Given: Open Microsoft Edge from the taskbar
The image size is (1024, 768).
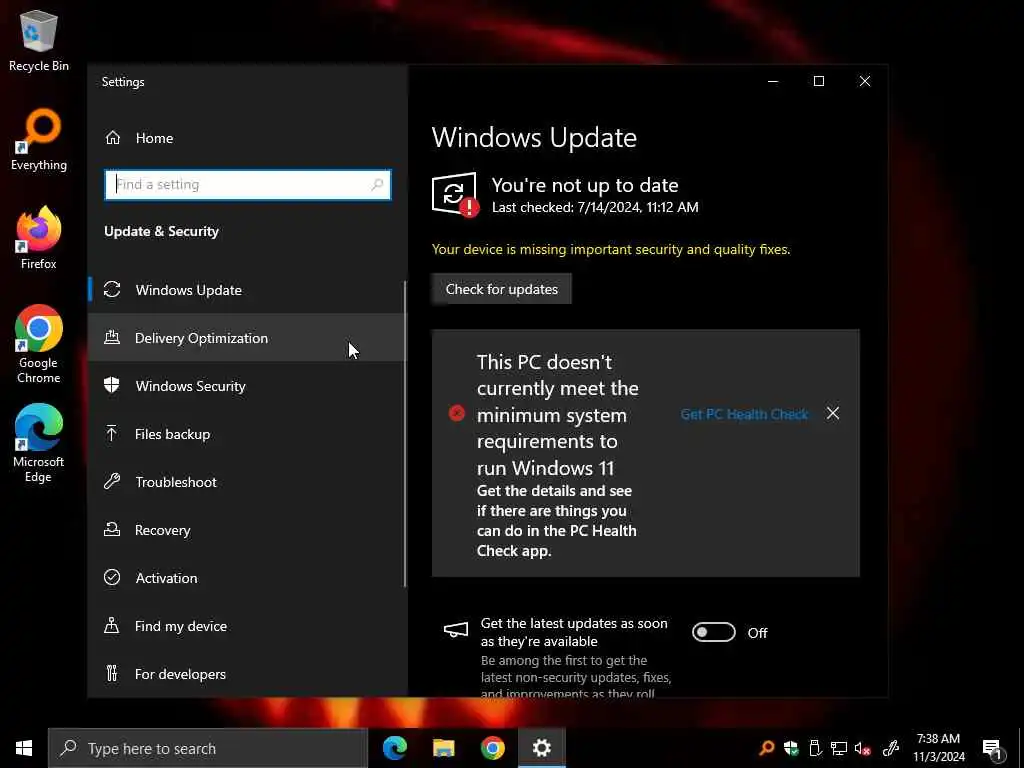Looking at the screenshot, I should pos(394,748).
